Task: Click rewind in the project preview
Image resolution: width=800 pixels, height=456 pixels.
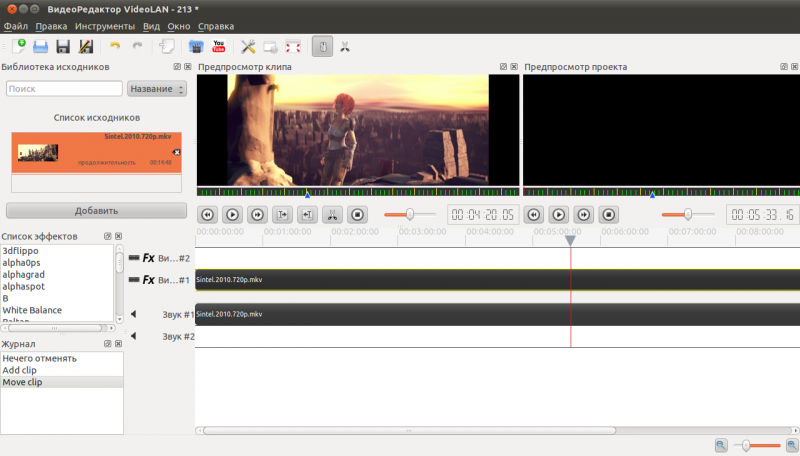Action: (x=534, y=215)
